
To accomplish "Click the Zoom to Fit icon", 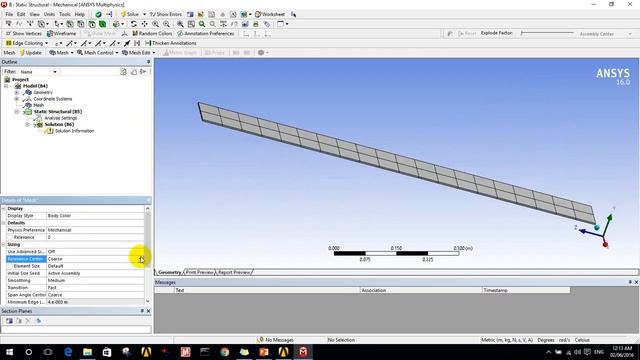I will point(180,24).
